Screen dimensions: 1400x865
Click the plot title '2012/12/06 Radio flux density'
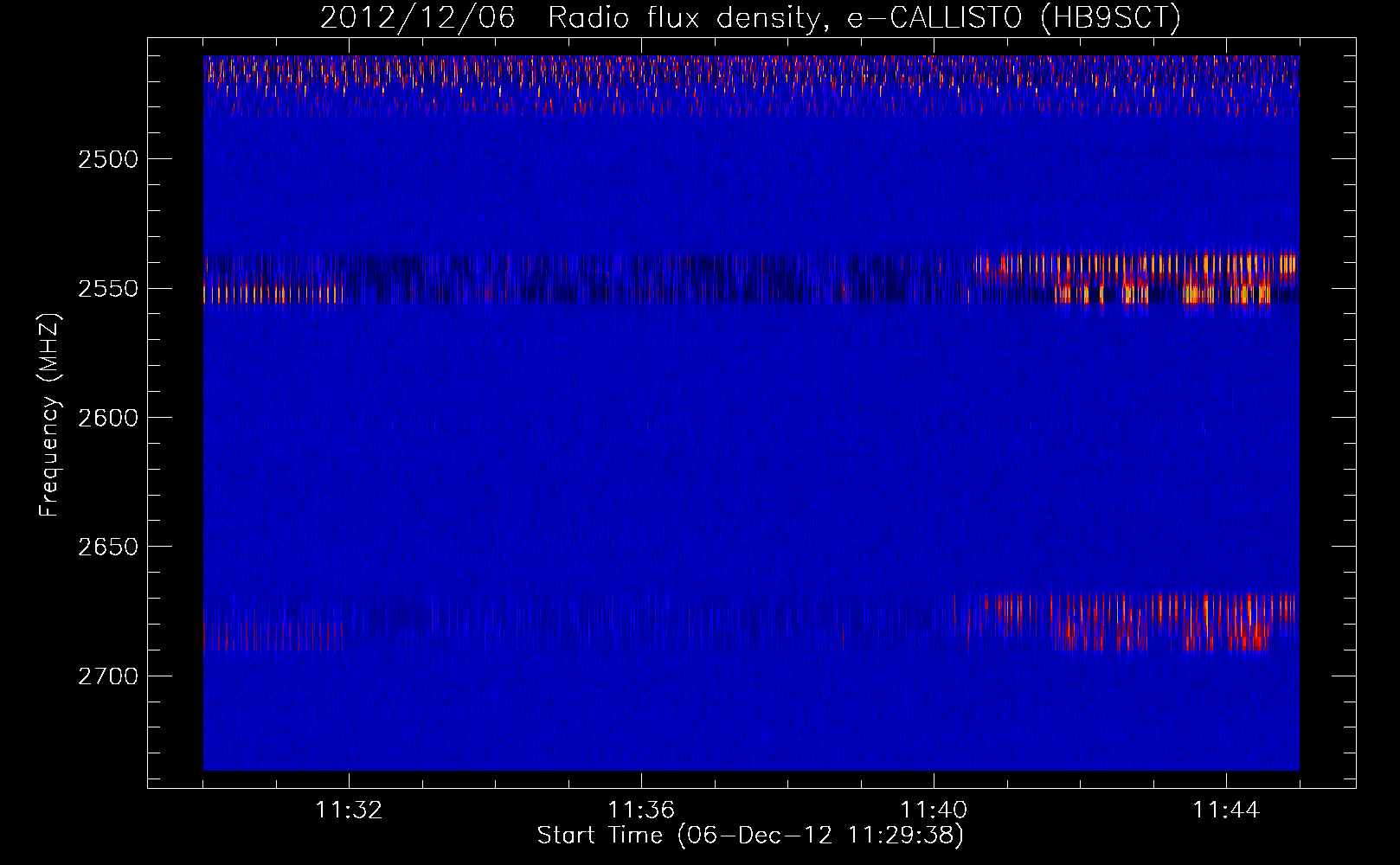tap(750, 18)
